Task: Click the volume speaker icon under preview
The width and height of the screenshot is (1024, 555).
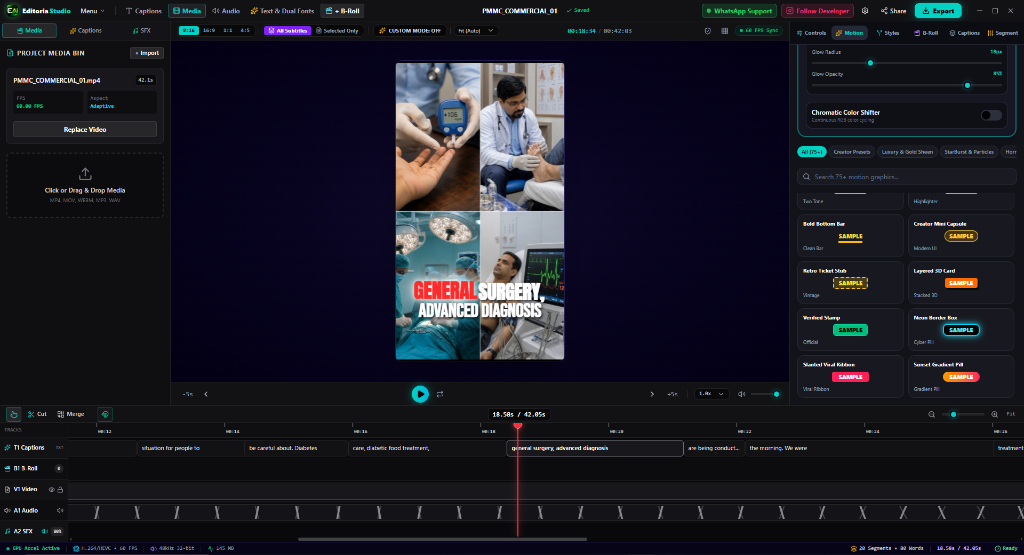Action: click(x=741, y=394)
